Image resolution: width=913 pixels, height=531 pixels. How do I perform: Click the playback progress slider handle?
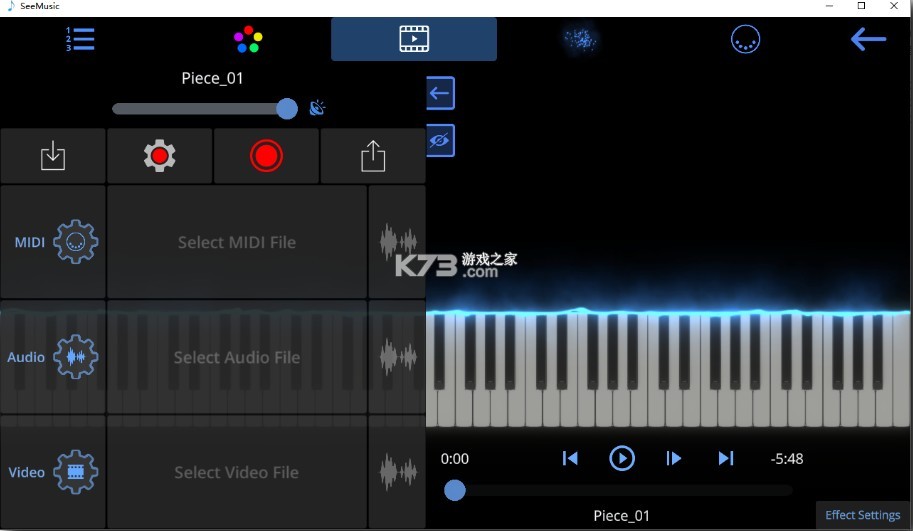455,490
